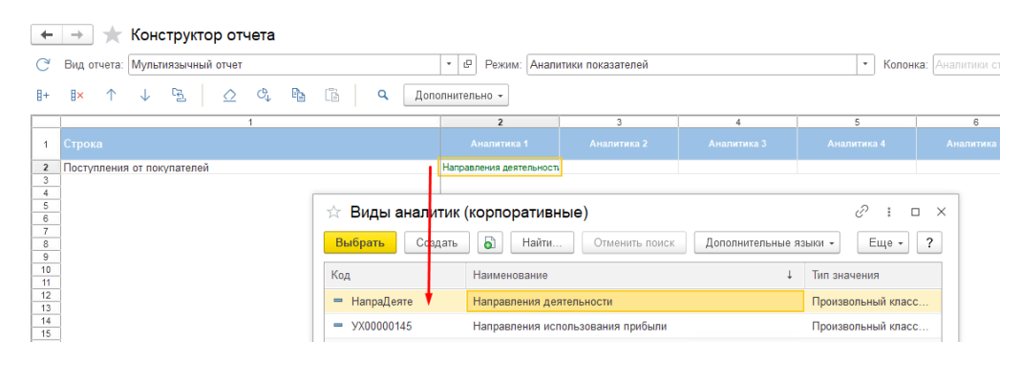Viewport: 1023px width, 368px height.
Task: Refresh the report with the circular arrow icon
Action: point(42,65)
